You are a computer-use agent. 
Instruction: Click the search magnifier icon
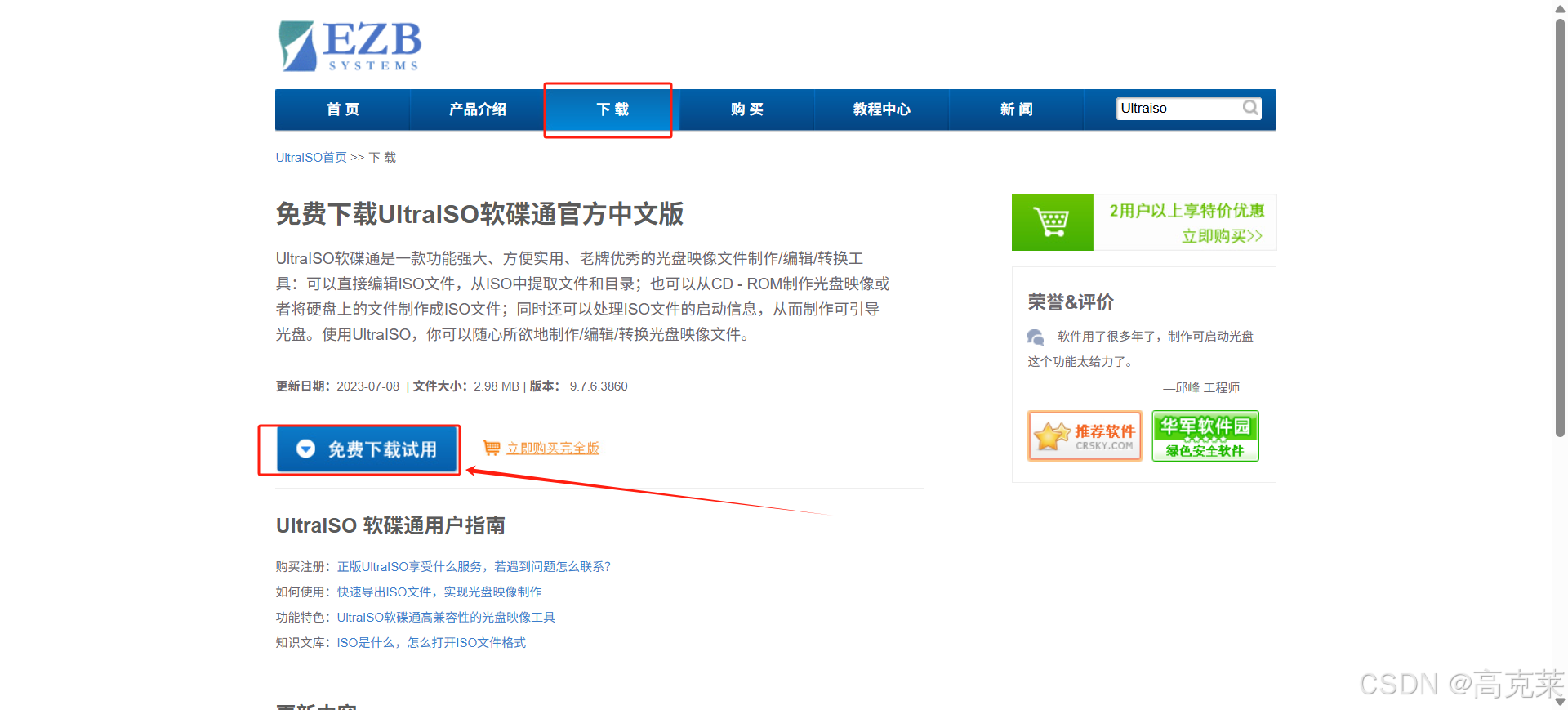tap(1250, 108)
